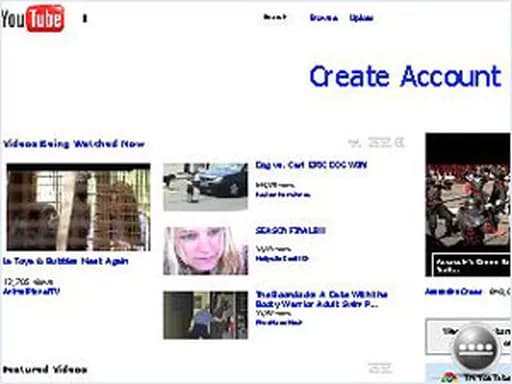Click the Create Account link
The width and height of the screenshot is (512, 384).
[405, 76]
